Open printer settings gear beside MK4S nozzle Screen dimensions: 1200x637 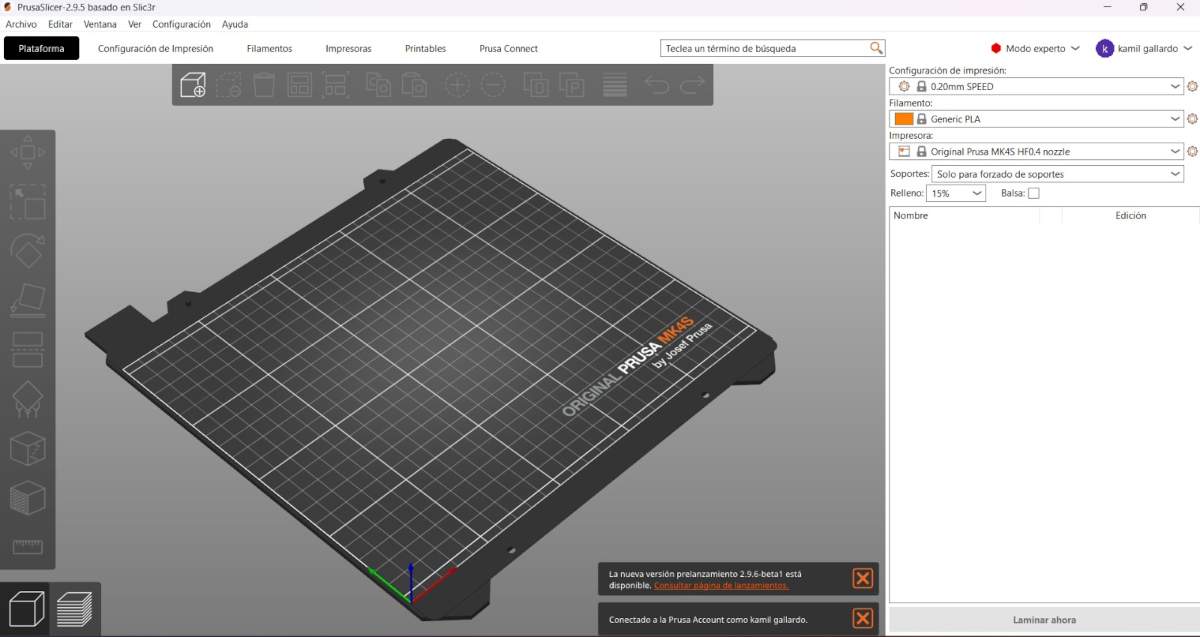1192,152
